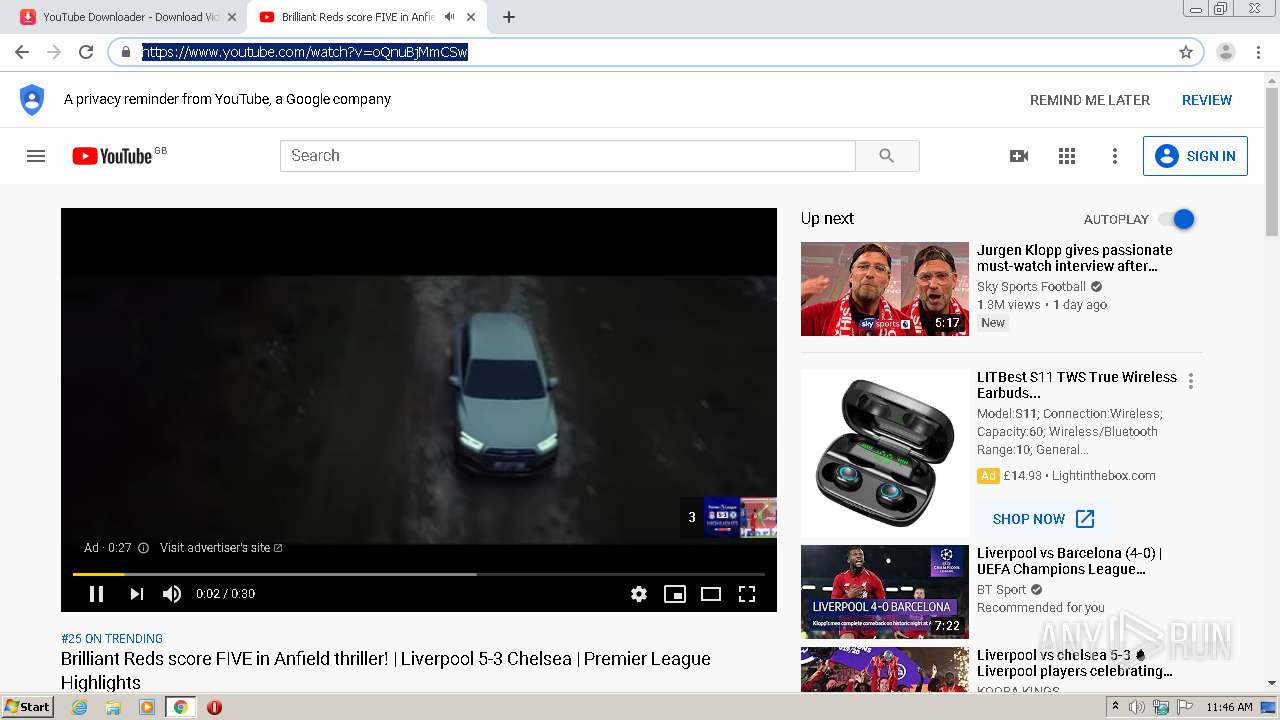This screenshot has width=1280, height=720.
Task: Click REVIEW privacy reminder
Action: tap(1207, 100)
